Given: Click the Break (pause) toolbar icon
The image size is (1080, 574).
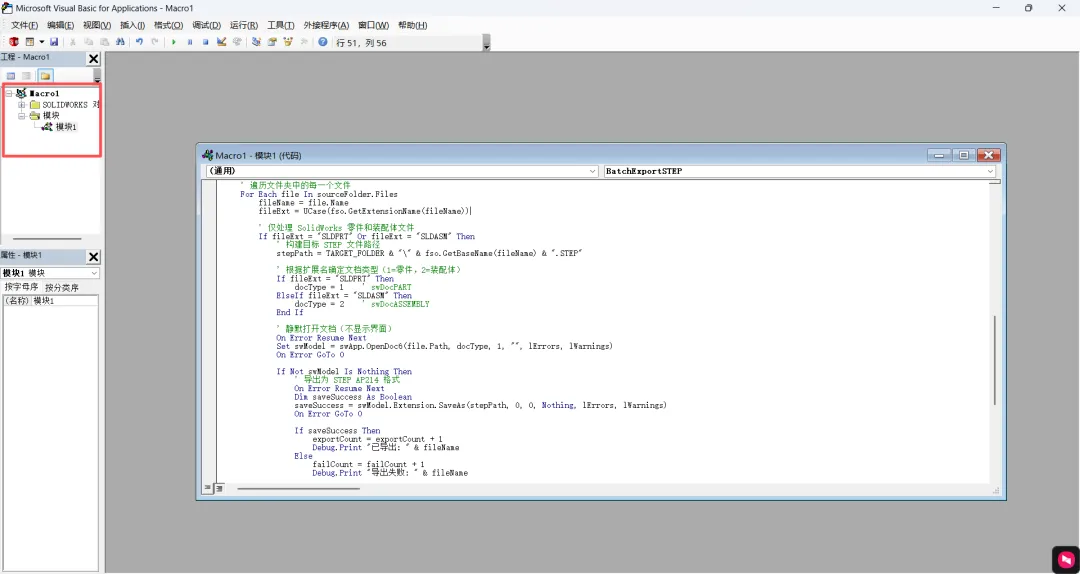Looking at the screenshot, I should [x=189, y=42].
